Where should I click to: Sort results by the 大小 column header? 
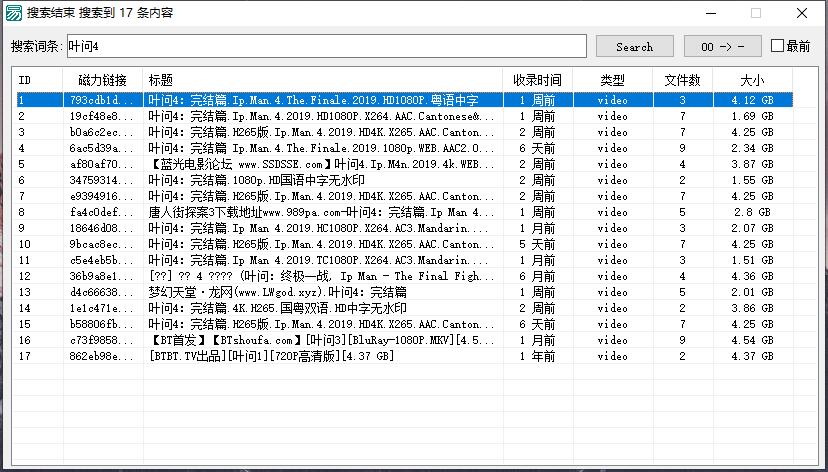pos(752,80)
